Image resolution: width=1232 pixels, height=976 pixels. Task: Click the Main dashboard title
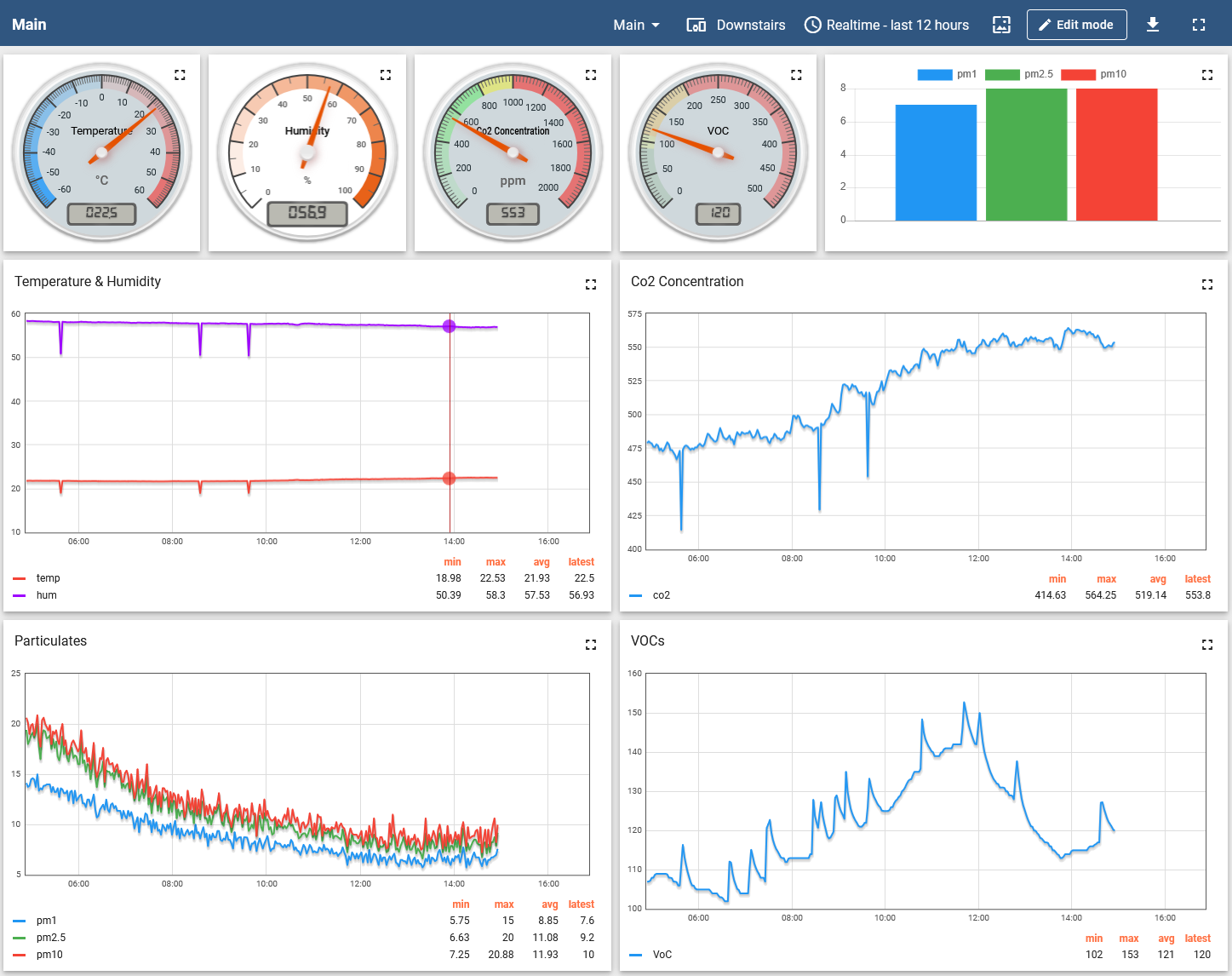click(x=29, y=25)
